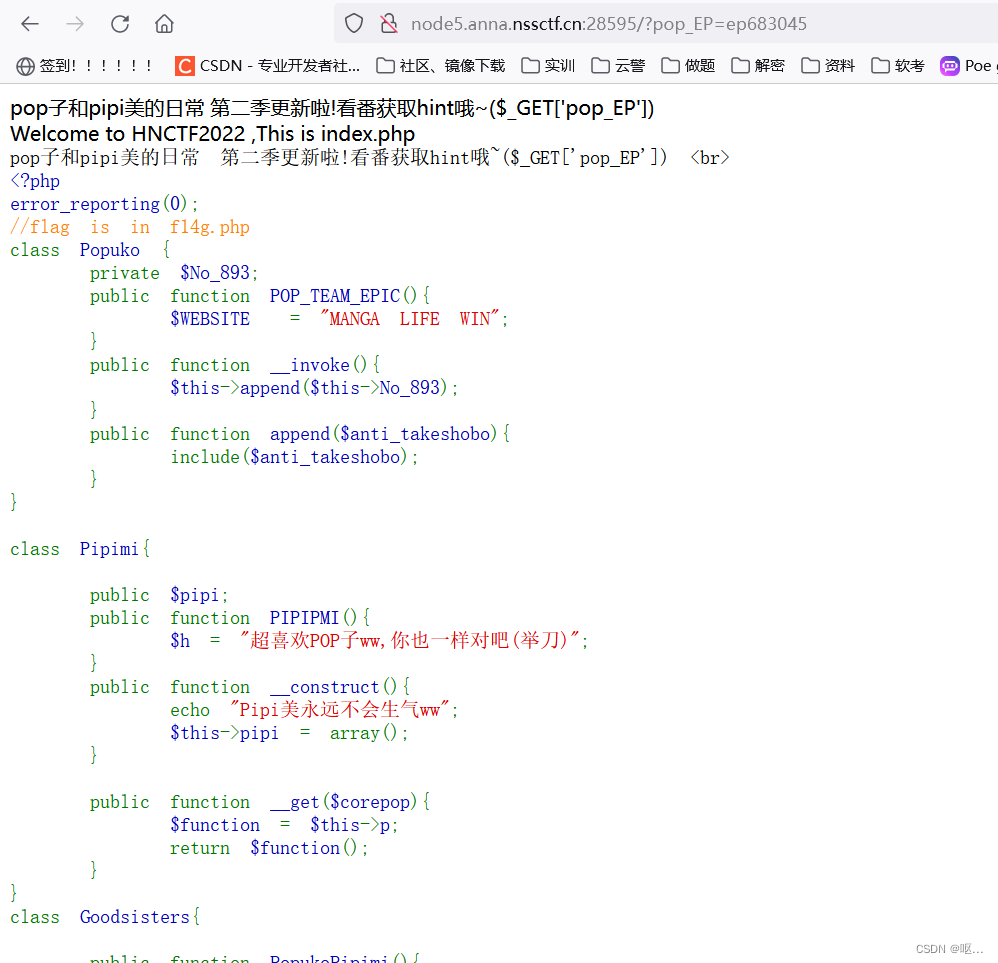Click the 'Welcome to HNCTF2022' heading text
Image resolution: width=998 pixels, height=963 pixels.
pos(212,134)
